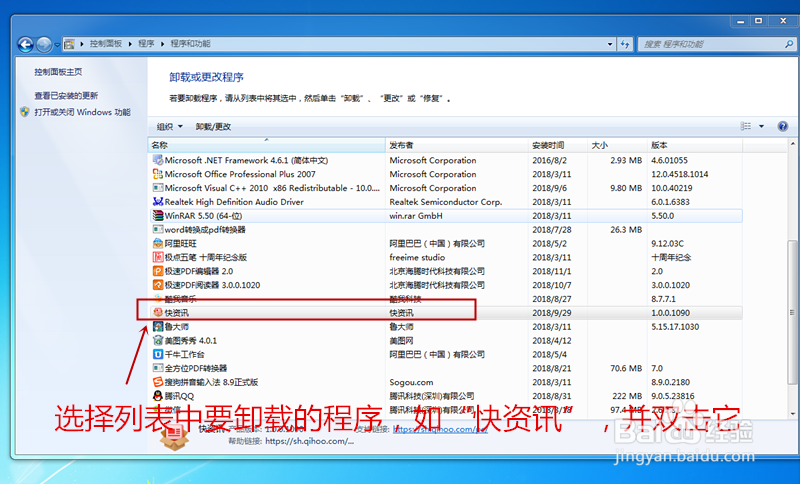Viewport: 800px width, 484px height.
Task: Select the 鲁大师 icon
Action: click(x=158, y=326)
